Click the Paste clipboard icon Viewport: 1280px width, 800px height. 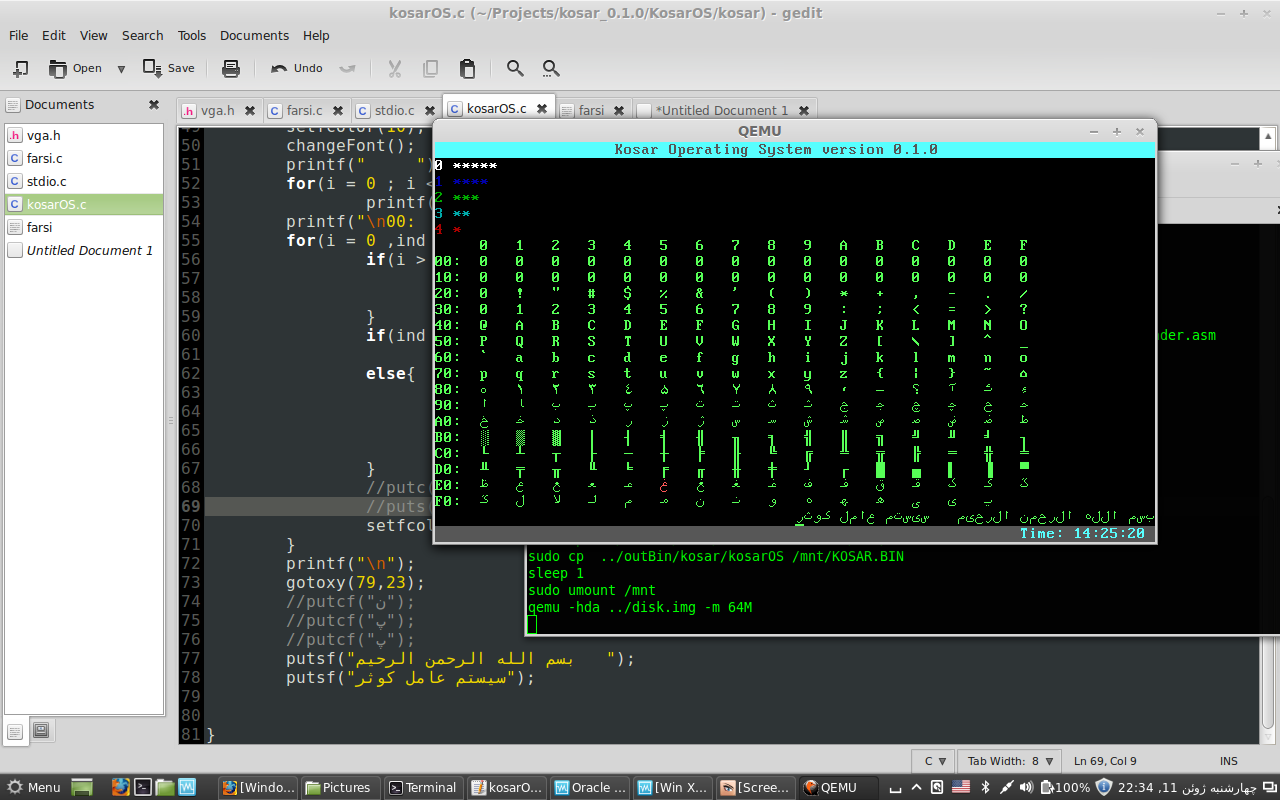click(x=467, y=69)
